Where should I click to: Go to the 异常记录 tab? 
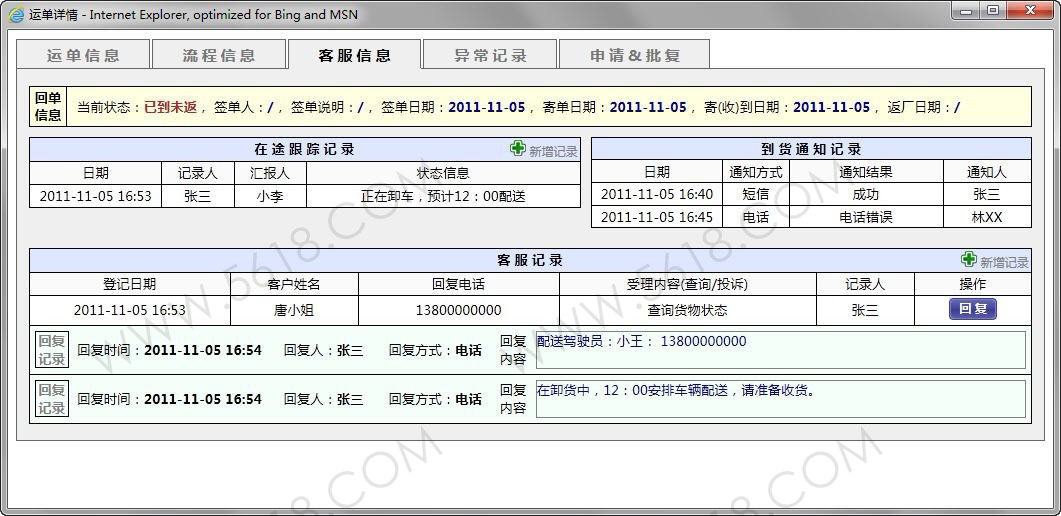click(491, 56)
